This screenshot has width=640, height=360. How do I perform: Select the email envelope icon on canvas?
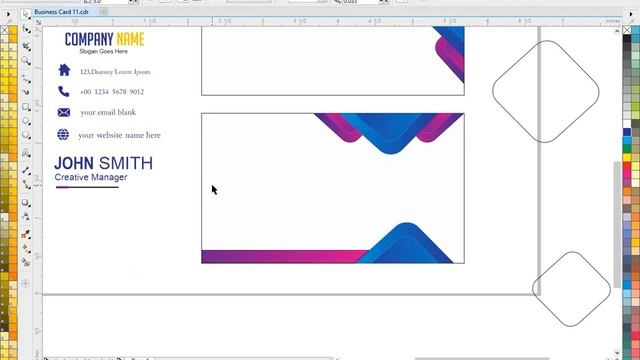(x=64, y=112)
